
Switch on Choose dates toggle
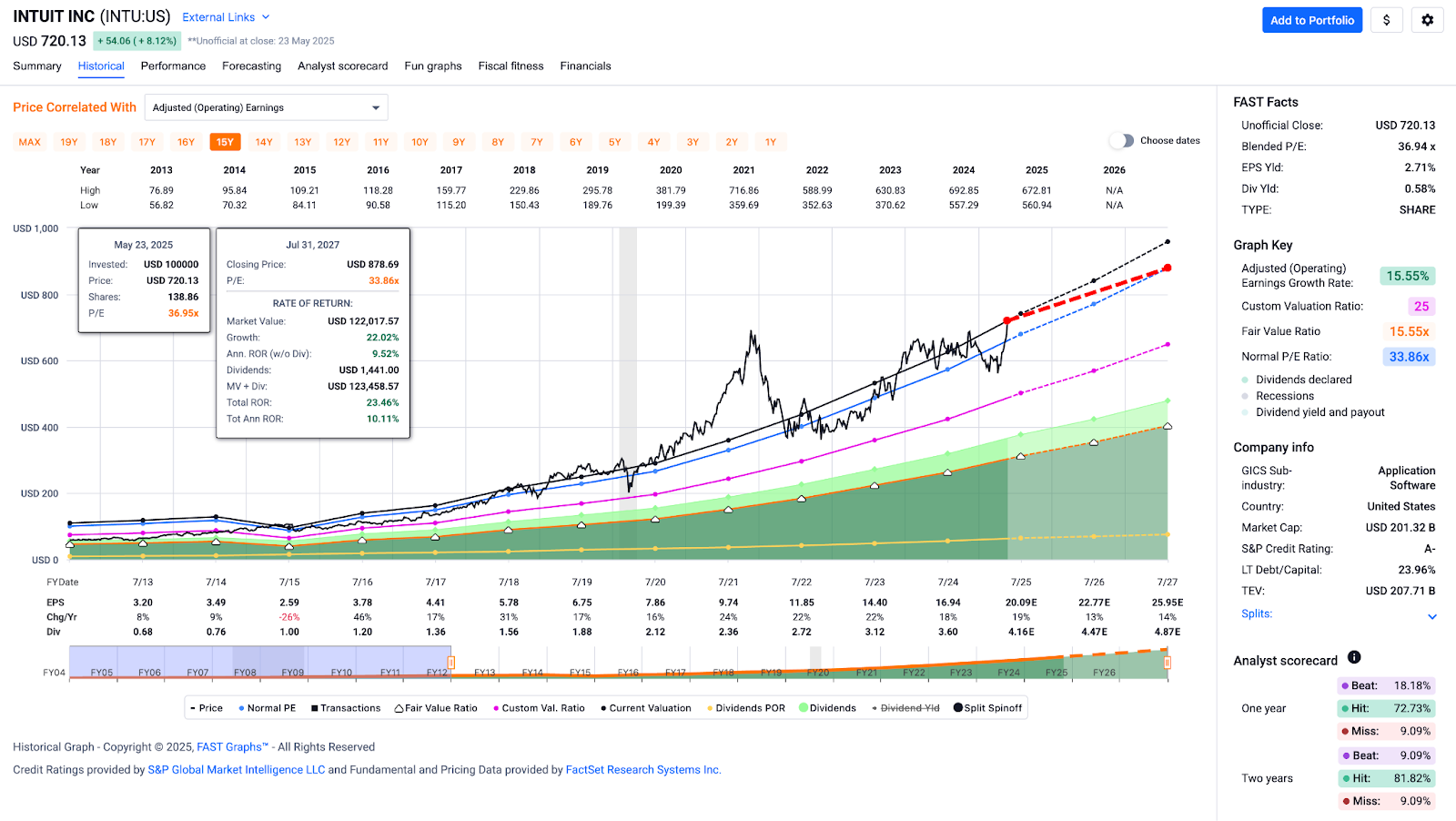(1122, 140)
